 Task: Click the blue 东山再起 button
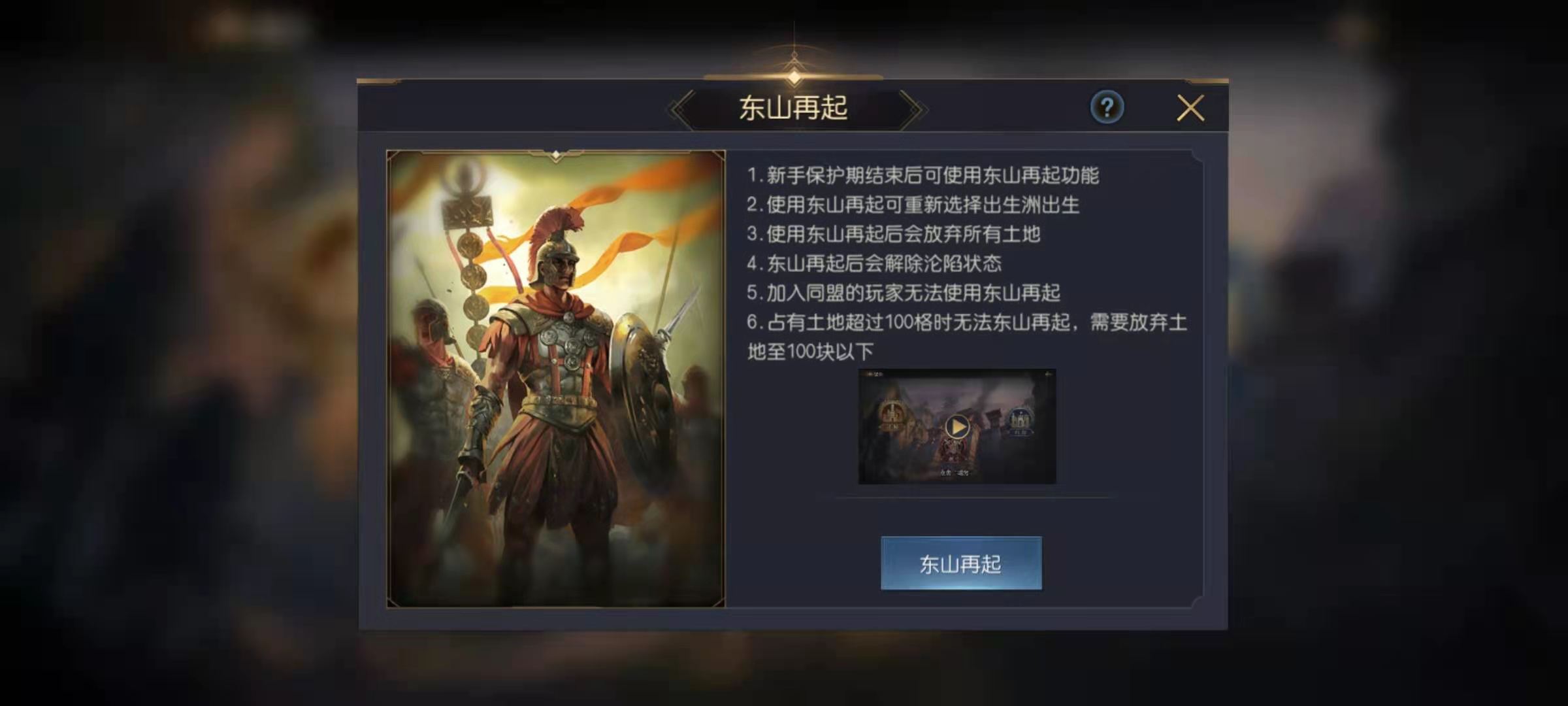pyautogui.click(x=961, y=563)
